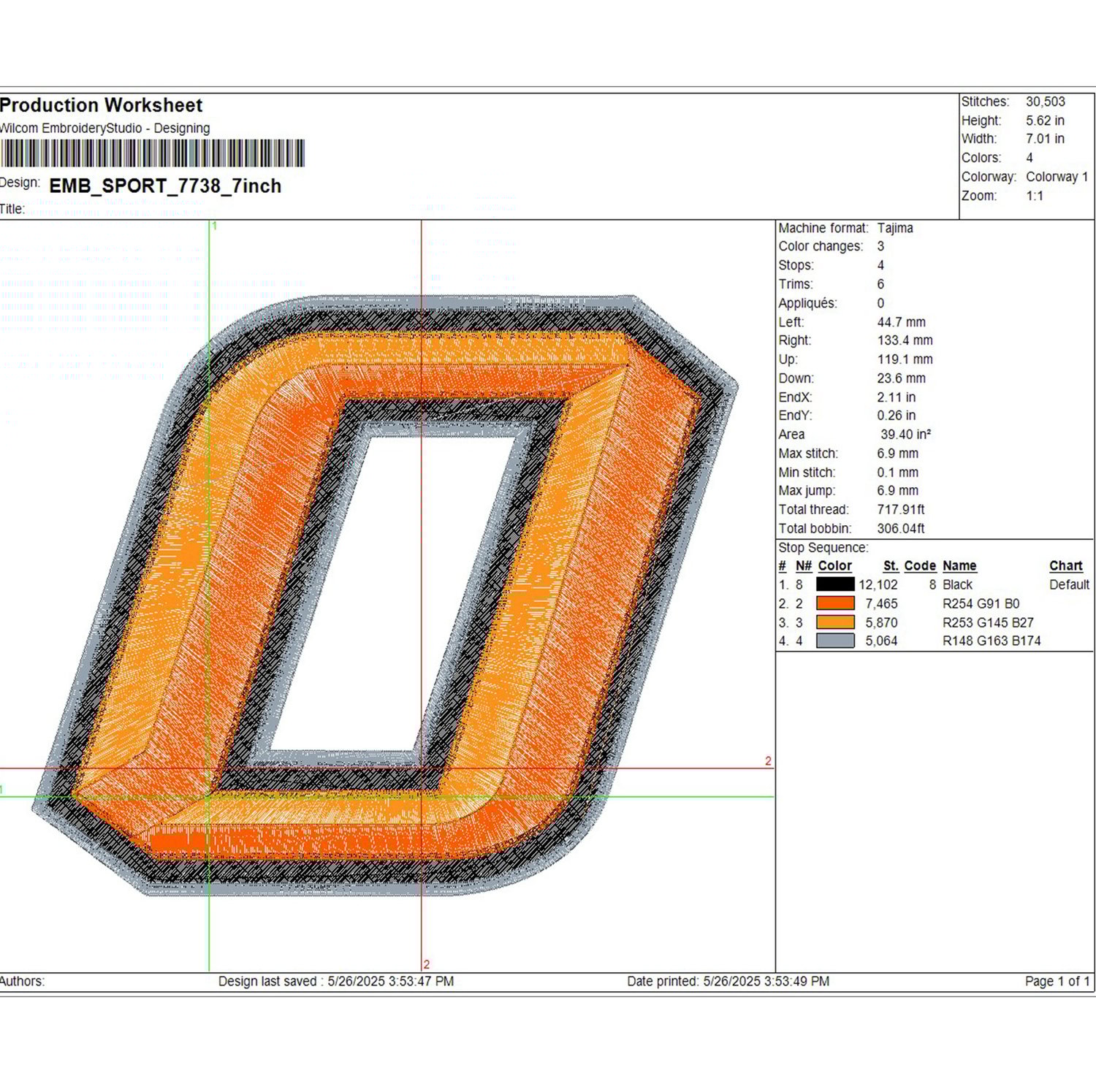Screen dimensions: 1096x1092
Task: Click the zoom value 1:1
Action: tap(1035, 196)
